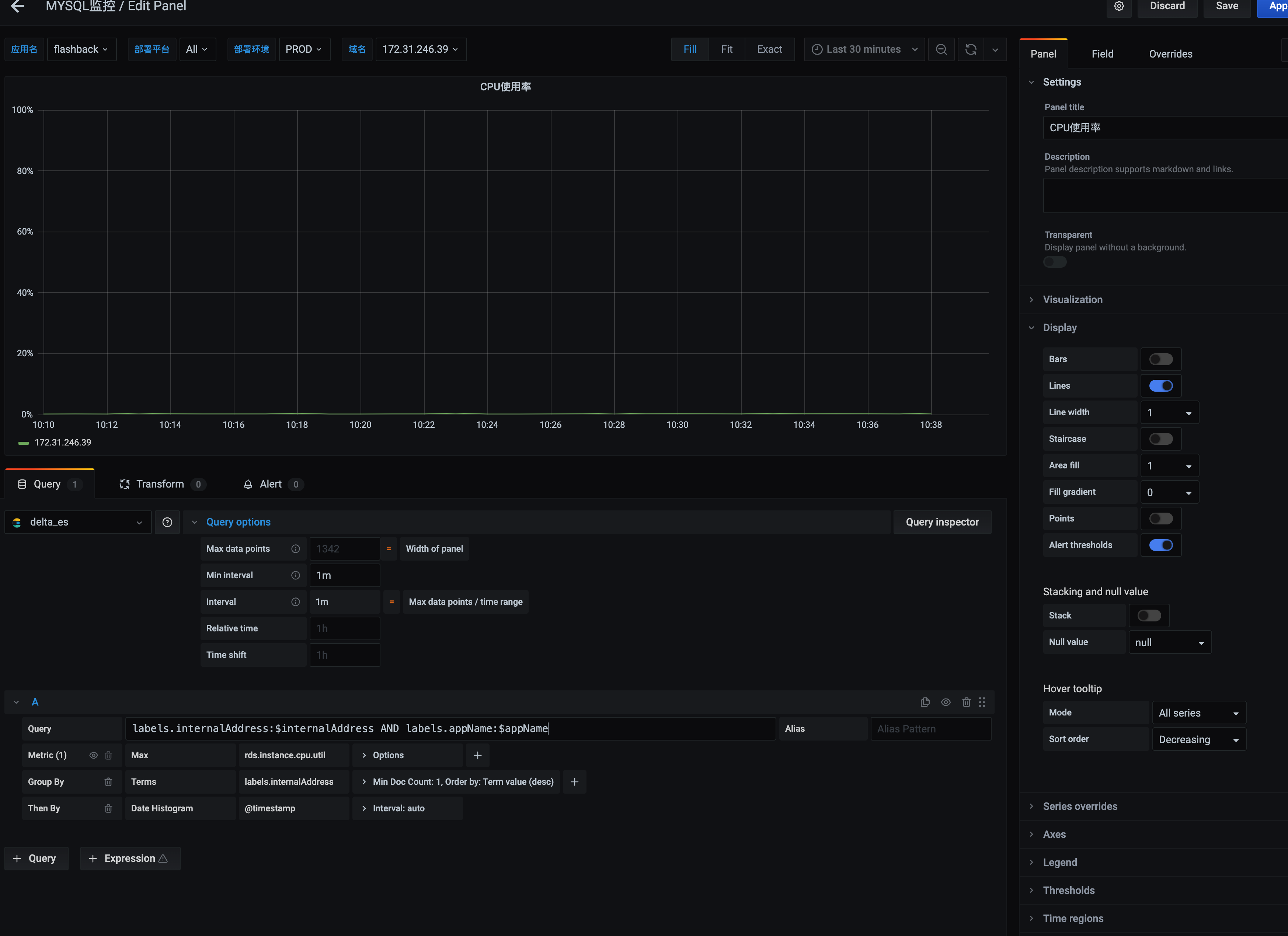
Task: Switch to the Overrides tab
Action: point(1170,54)
